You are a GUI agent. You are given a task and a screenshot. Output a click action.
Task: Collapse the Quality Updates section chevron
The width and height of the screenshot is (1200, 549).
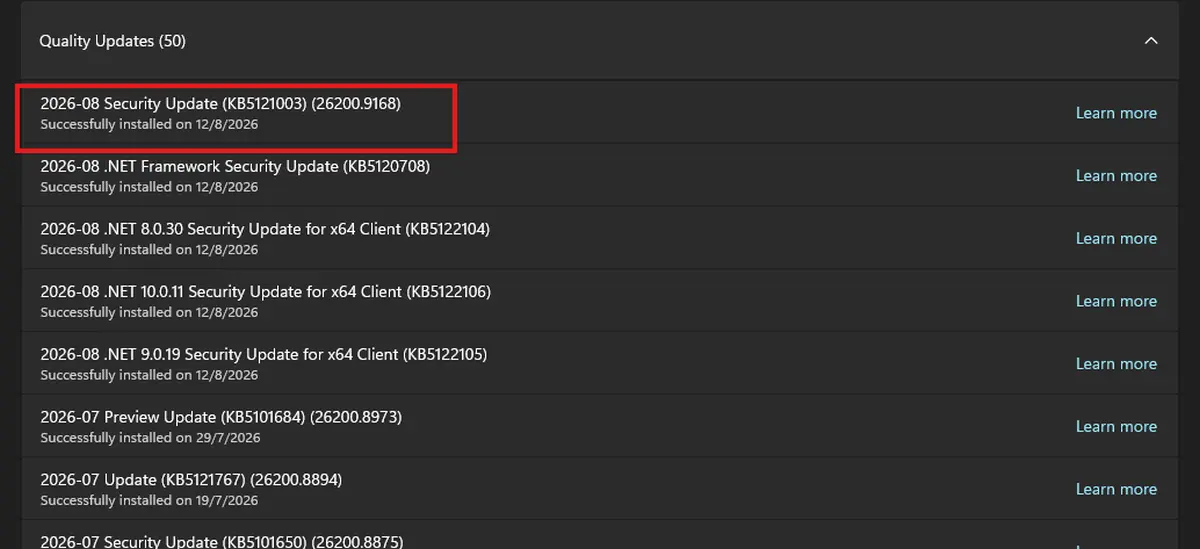(1151, 41)
